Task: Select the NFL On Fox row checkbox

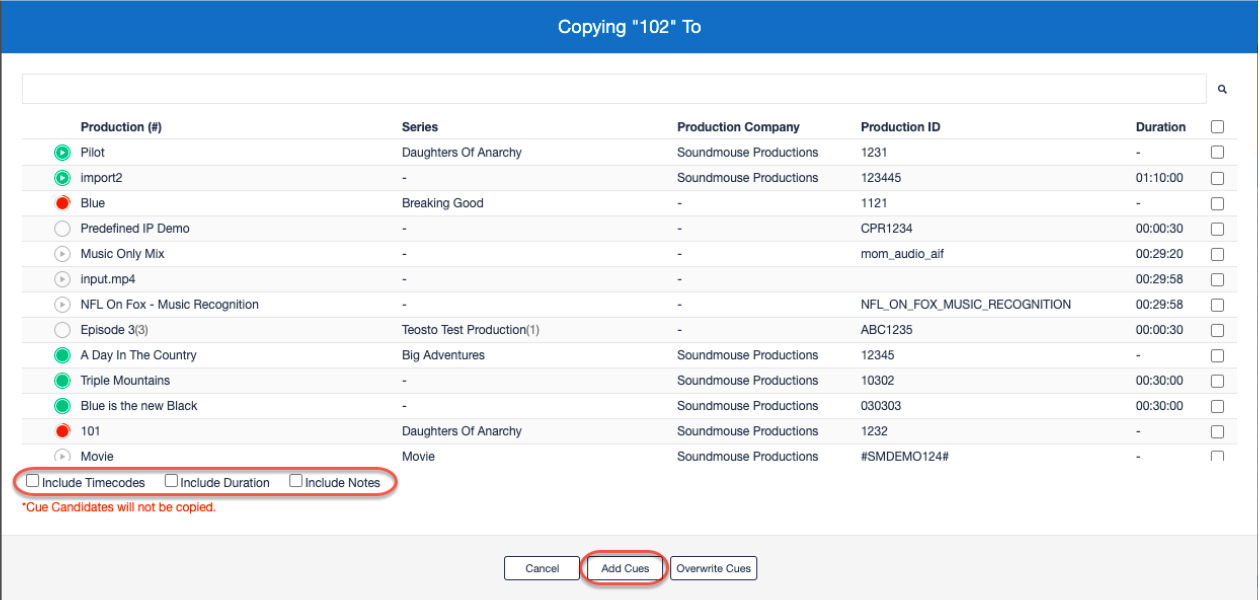Action: pyautogui.click(x=1217, y=305)
